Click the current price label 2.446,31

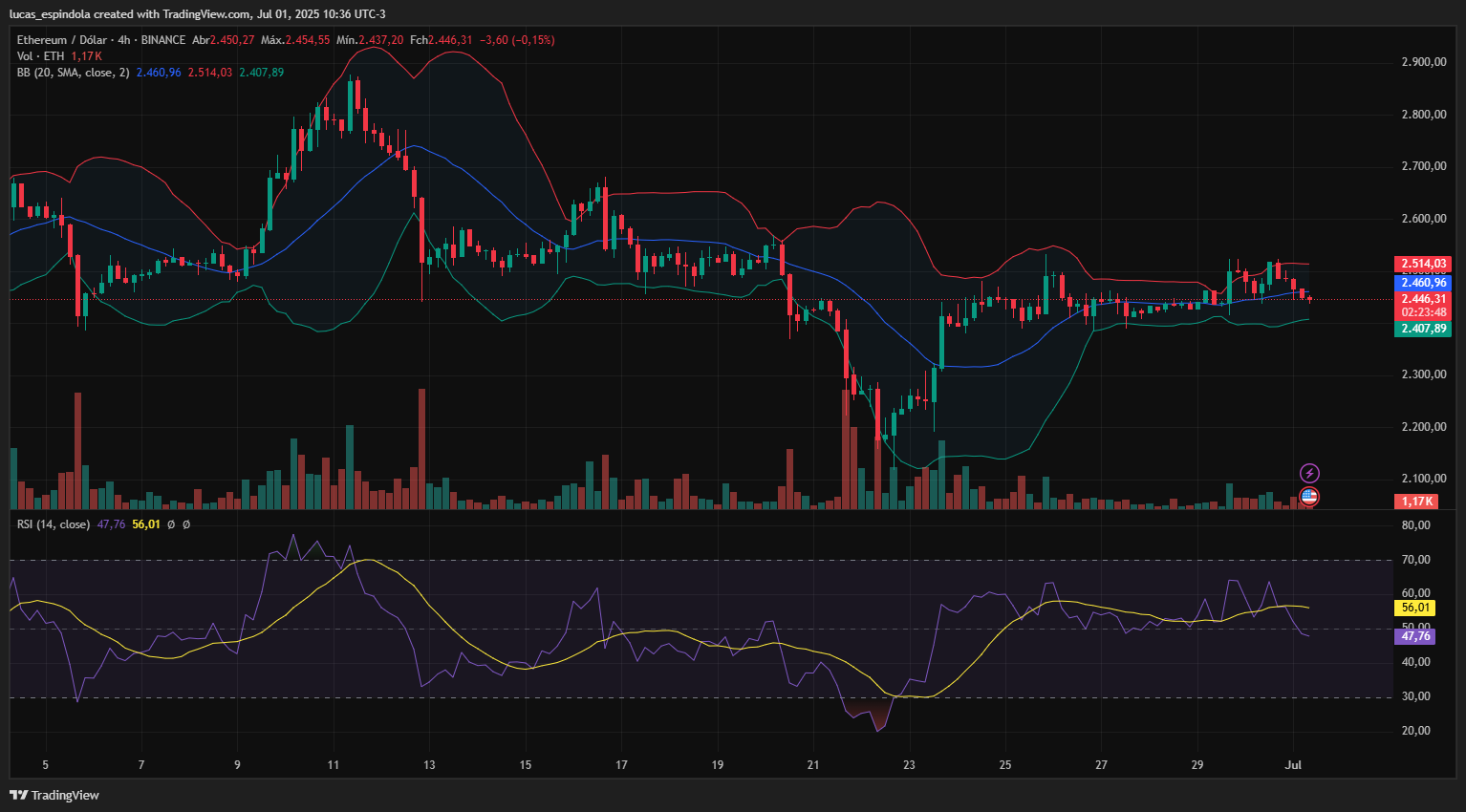click(1423, 299)
